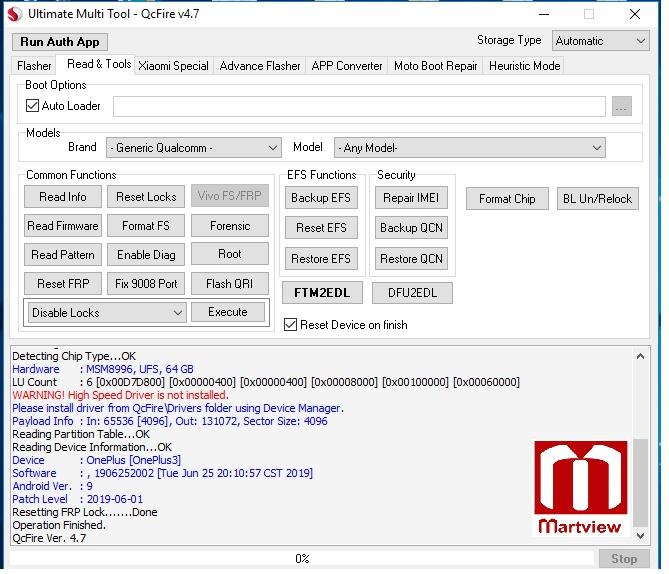Click the 0% progress bar
669x574 pixels.
coord(302,559)
